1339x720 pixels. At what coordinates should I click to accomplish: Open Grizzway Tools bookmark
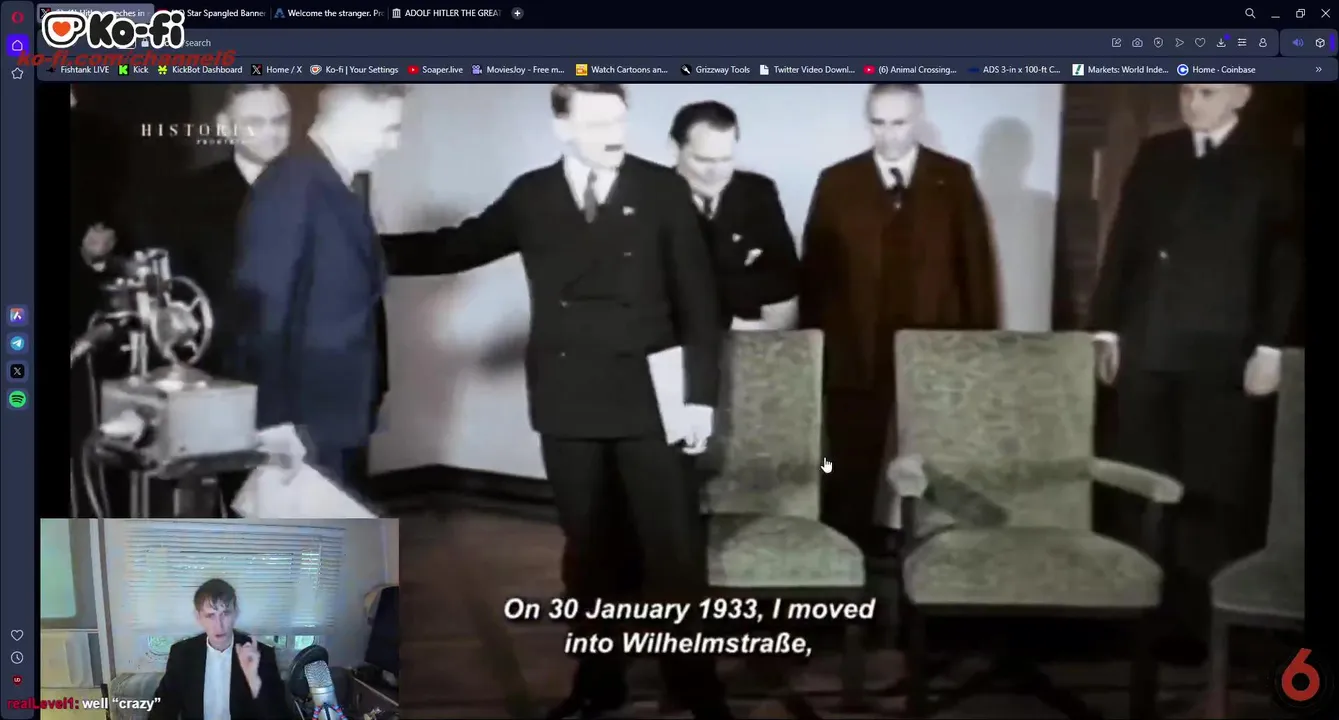pyautogui.click(x=715, y=70)
